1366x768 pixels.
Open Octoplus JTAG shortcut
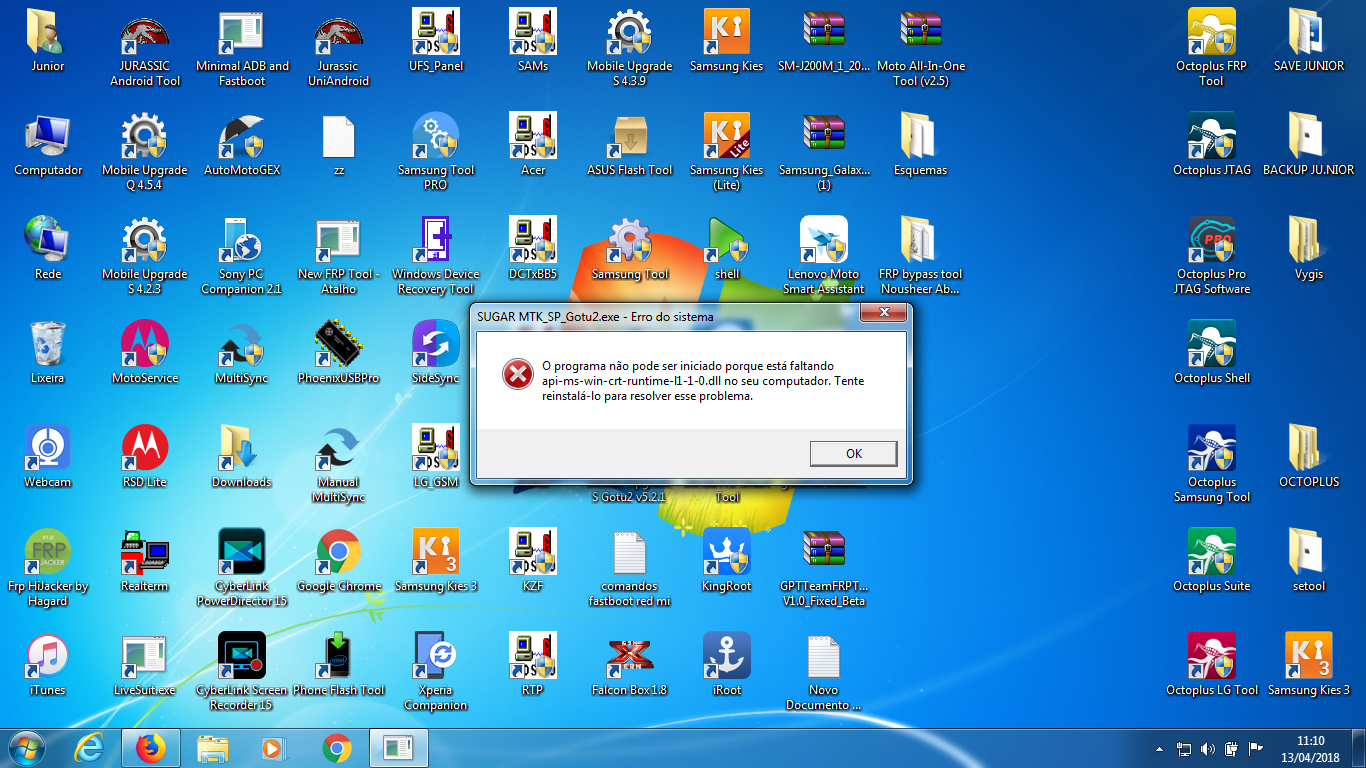(x=1211, y=145)
